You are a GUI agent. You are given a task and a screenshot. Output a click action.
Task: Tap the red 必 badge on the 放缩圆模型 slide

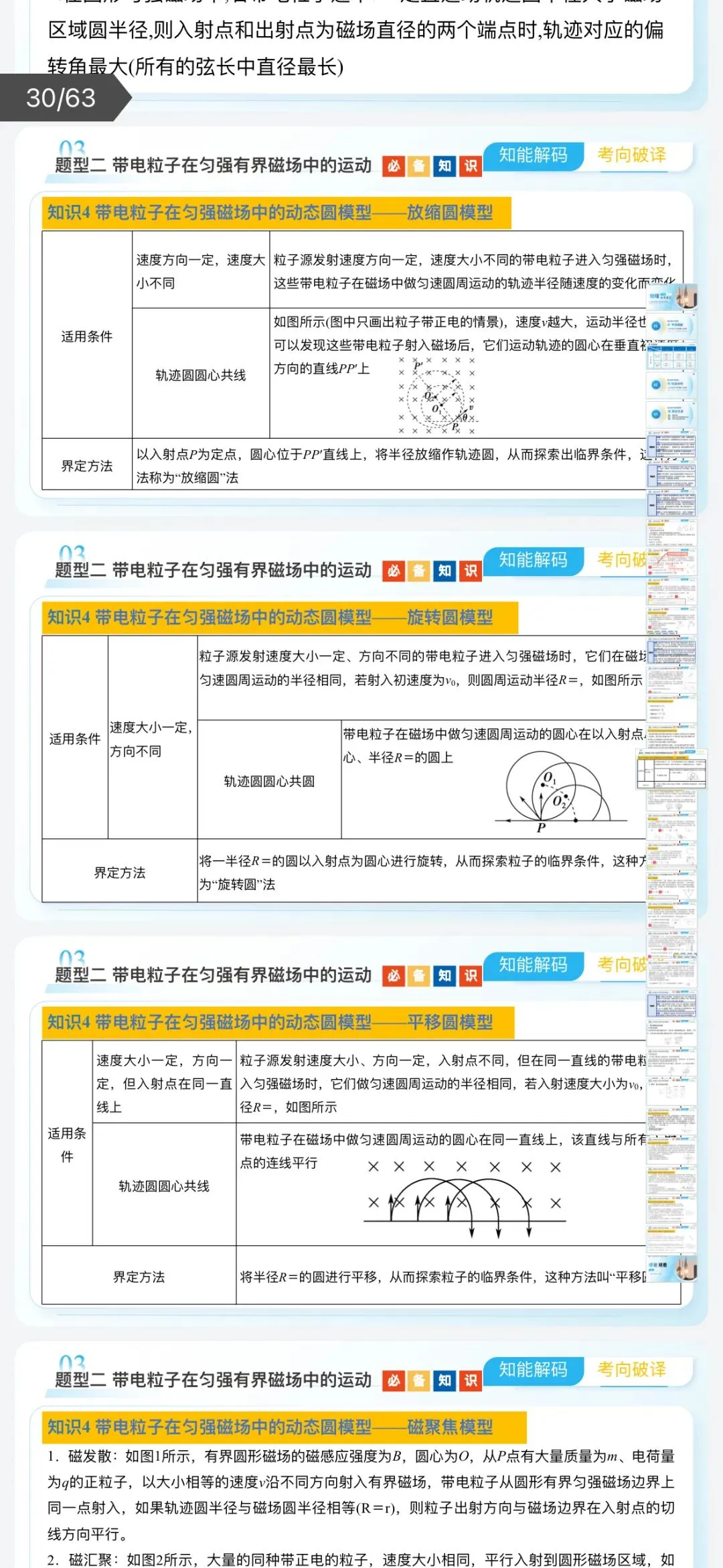click(x=394, y=166)
